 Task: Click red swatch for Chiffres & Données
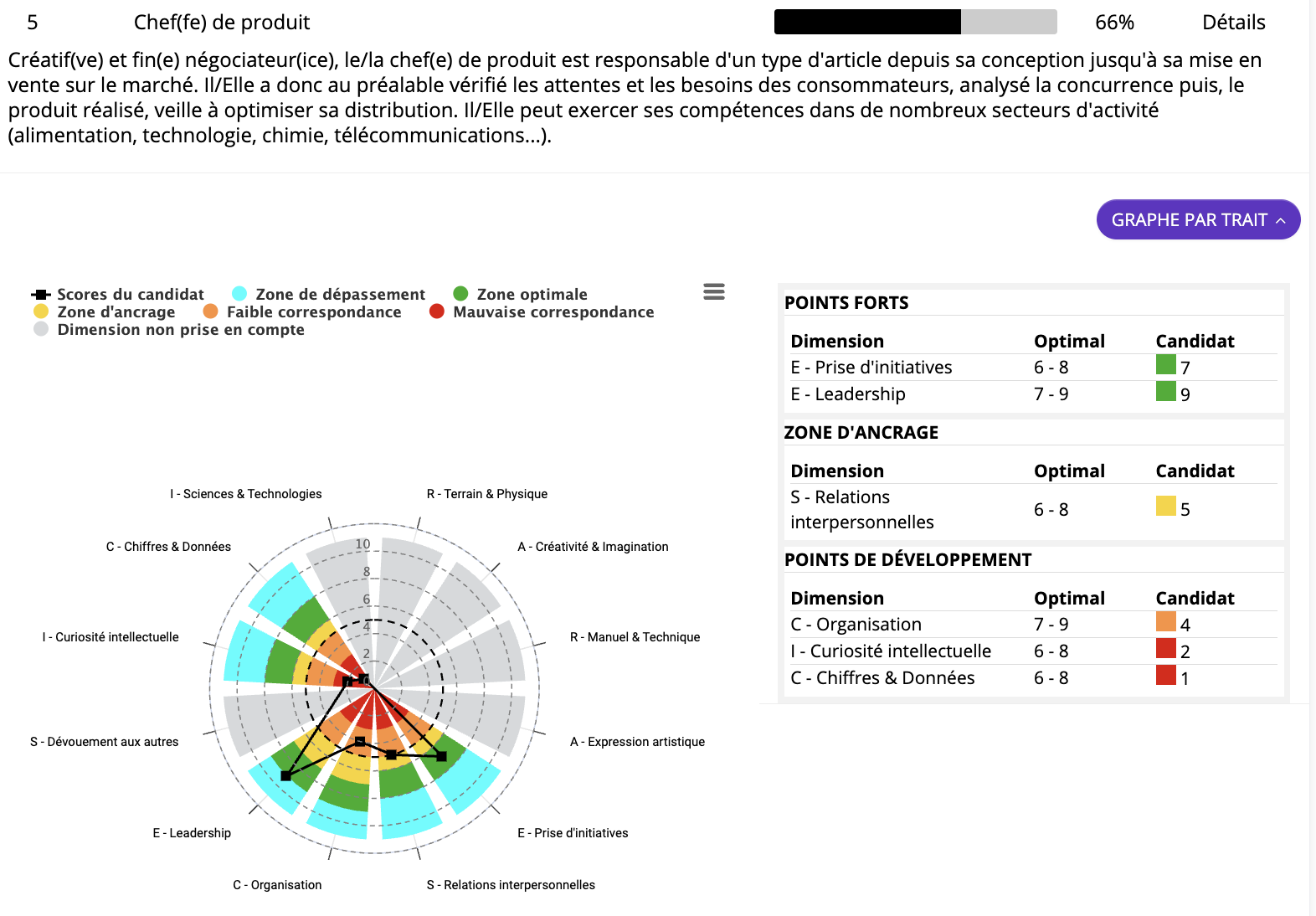(1165, 675)
